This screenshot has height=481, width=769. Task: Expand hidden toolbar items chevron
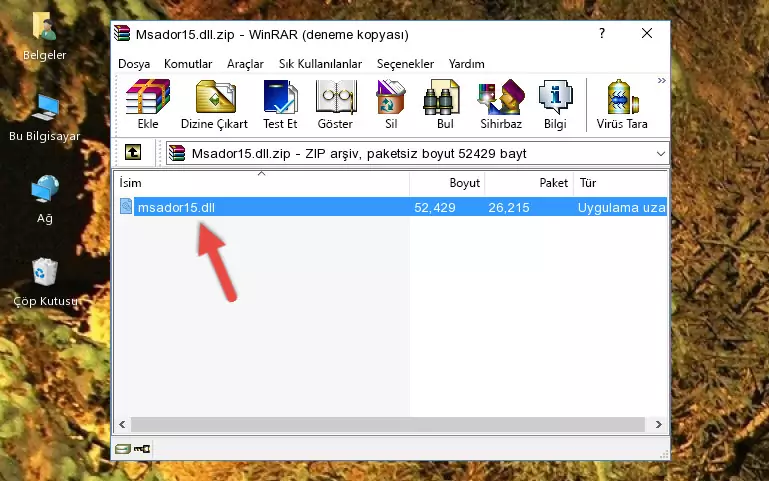point(662,80)
